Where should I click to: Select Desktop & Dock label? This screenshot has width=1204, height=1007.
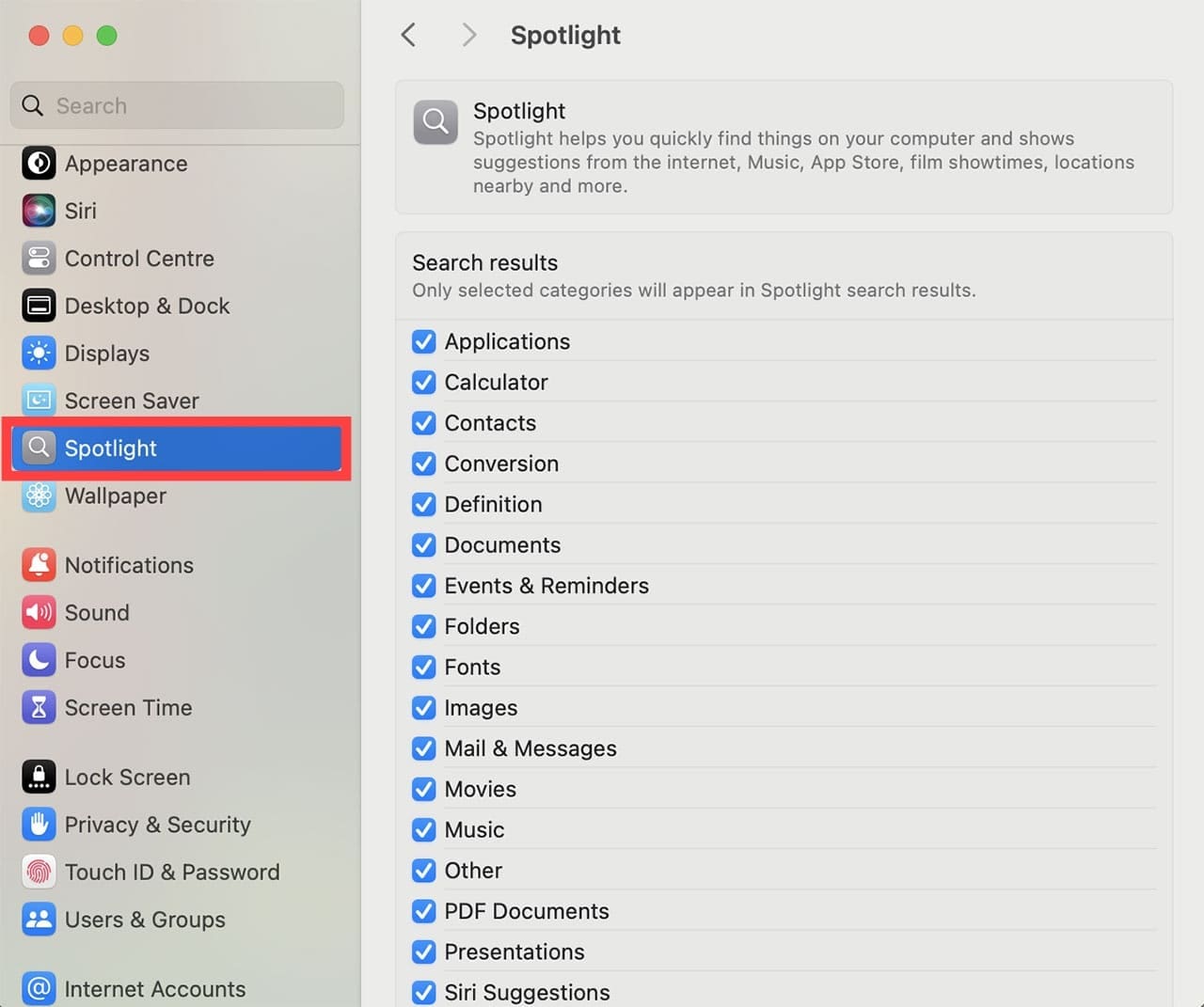coord(148,306)
